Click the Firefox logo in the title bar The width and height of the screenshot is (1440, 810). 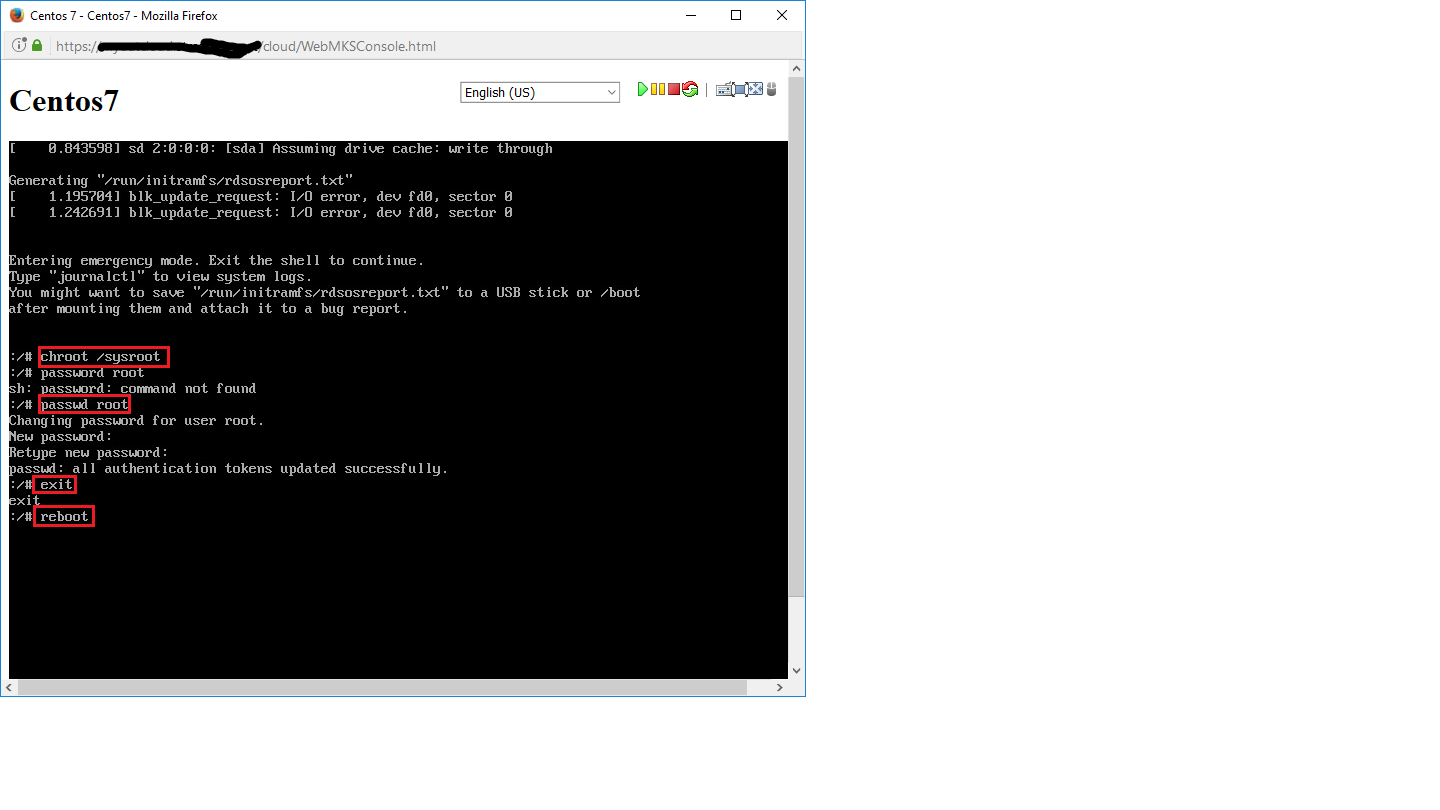click(16, 15)
